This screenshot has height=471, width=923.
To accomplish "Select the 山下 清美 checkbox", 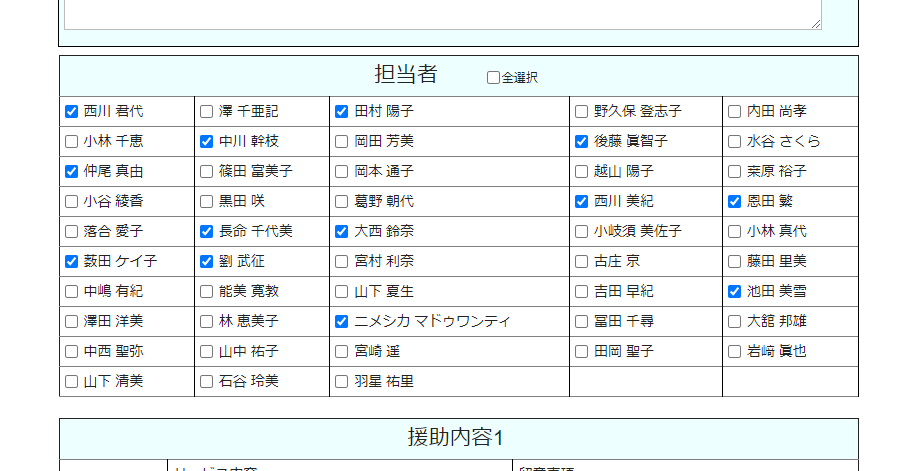I will pos(71,382).
